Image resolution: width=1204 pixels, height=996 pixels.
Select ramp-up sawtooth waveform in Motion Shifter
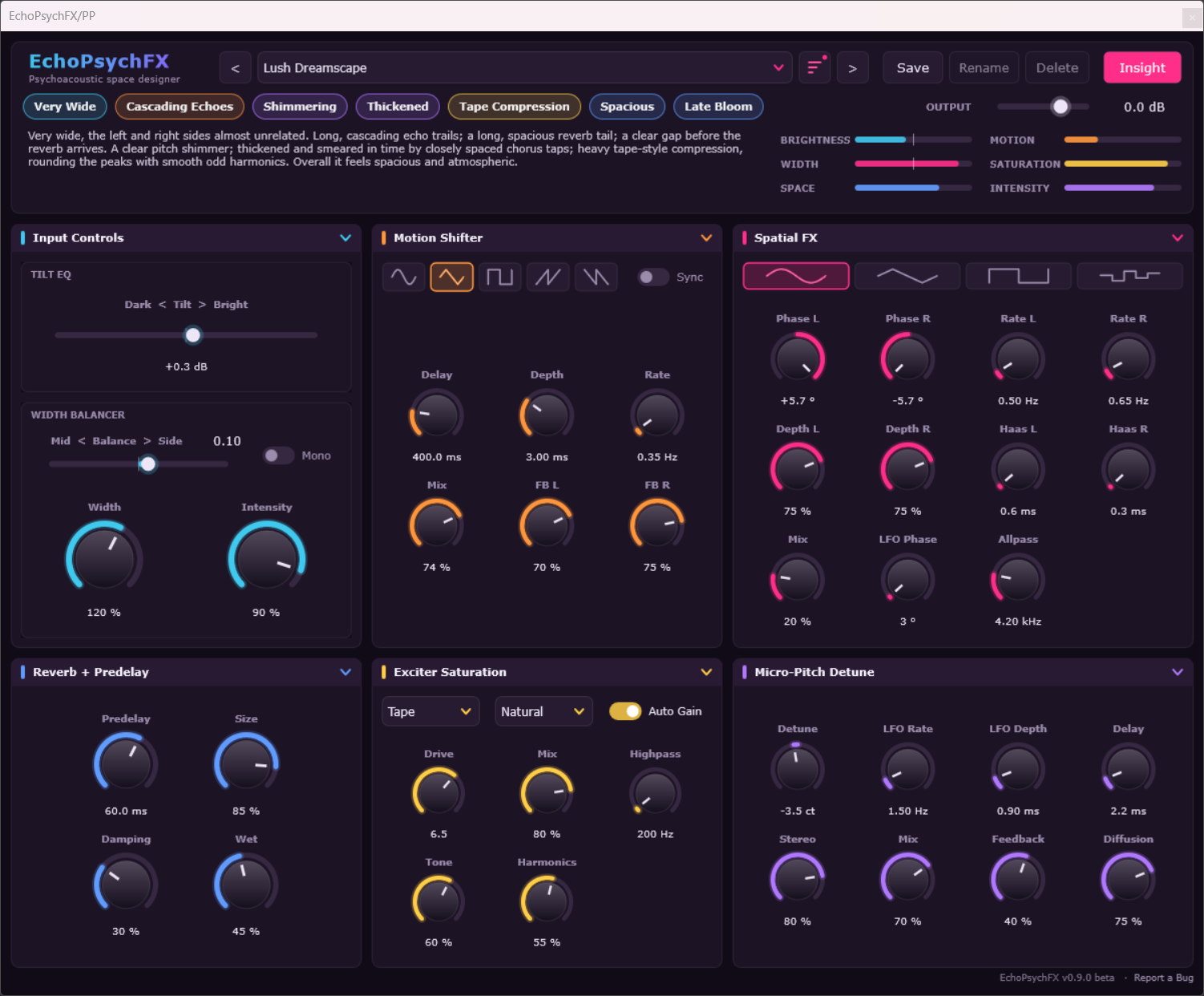[547, 277]
